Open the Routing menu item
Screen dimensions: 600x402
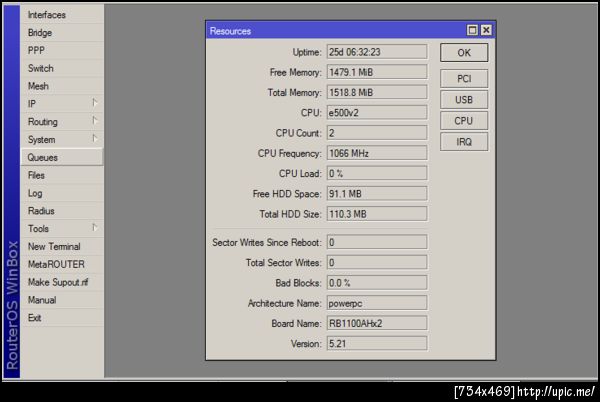pos(62,122)
